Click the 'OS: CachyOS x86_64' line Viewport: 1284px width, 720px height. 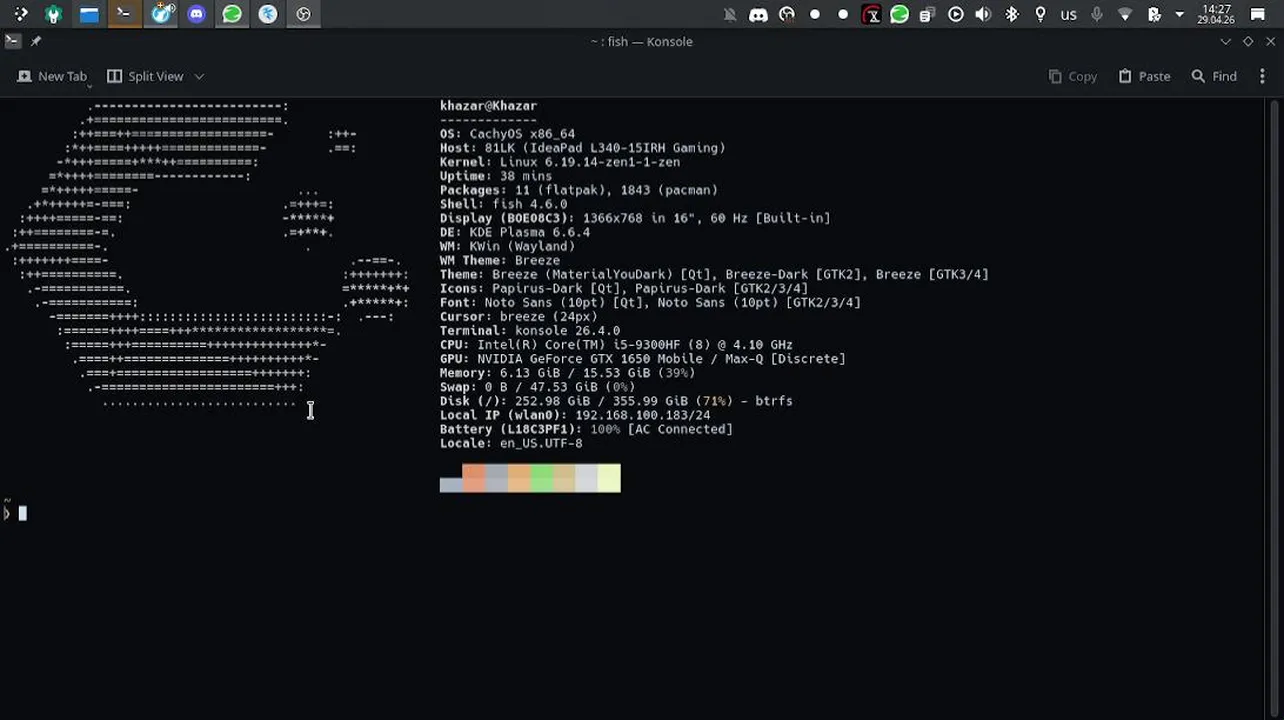[x=507, y=134]
